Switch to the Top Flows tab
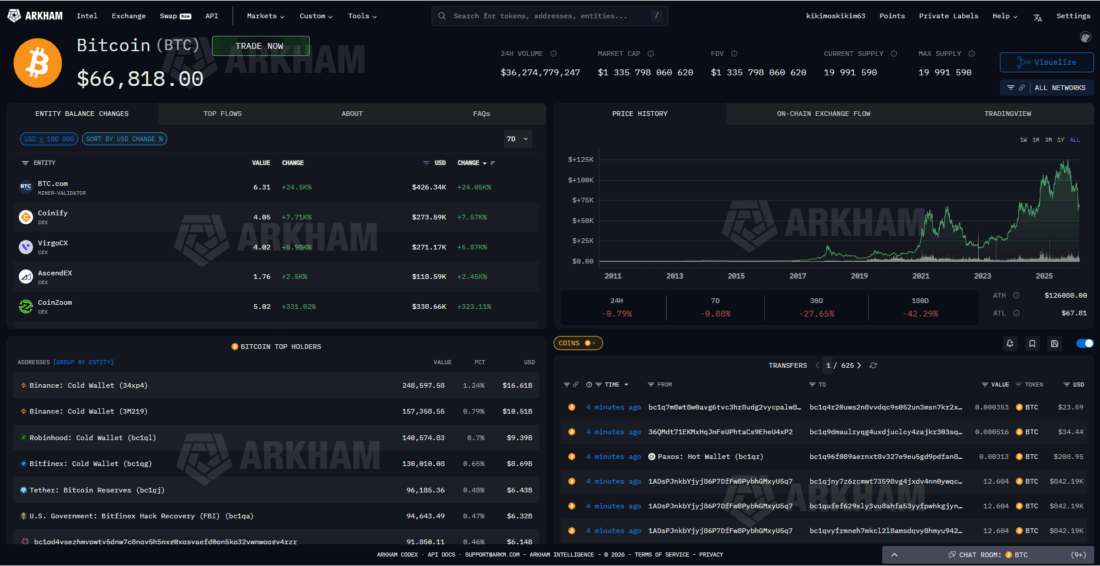 pos(223,114)
